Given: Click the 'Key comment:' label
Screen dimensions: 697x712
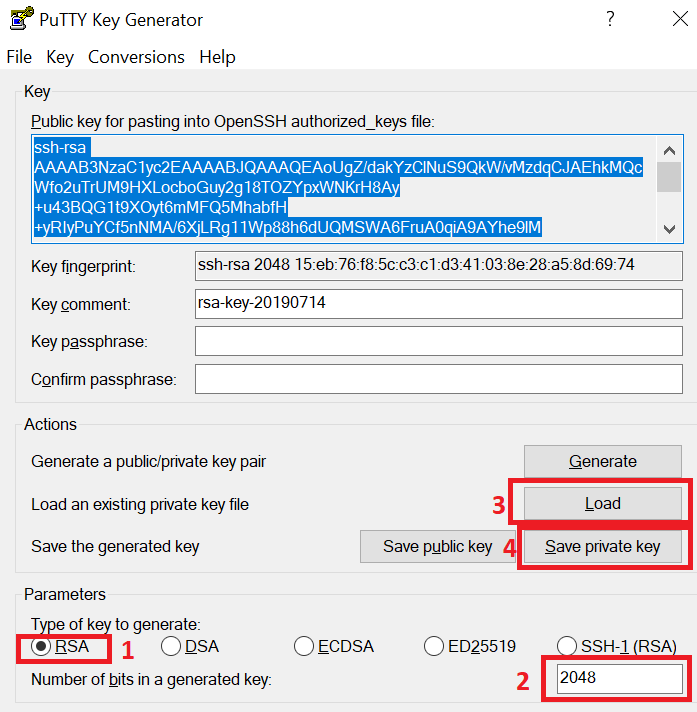Looking at the screenshot, I should pos(81,304).
